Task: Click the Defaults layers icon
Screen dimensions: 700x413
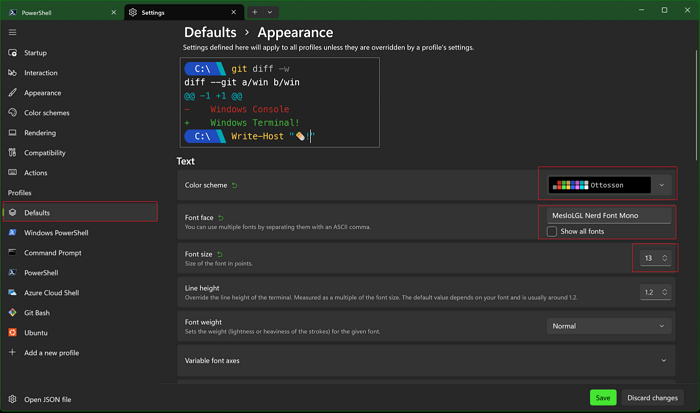Action: [x=12, y=213]
